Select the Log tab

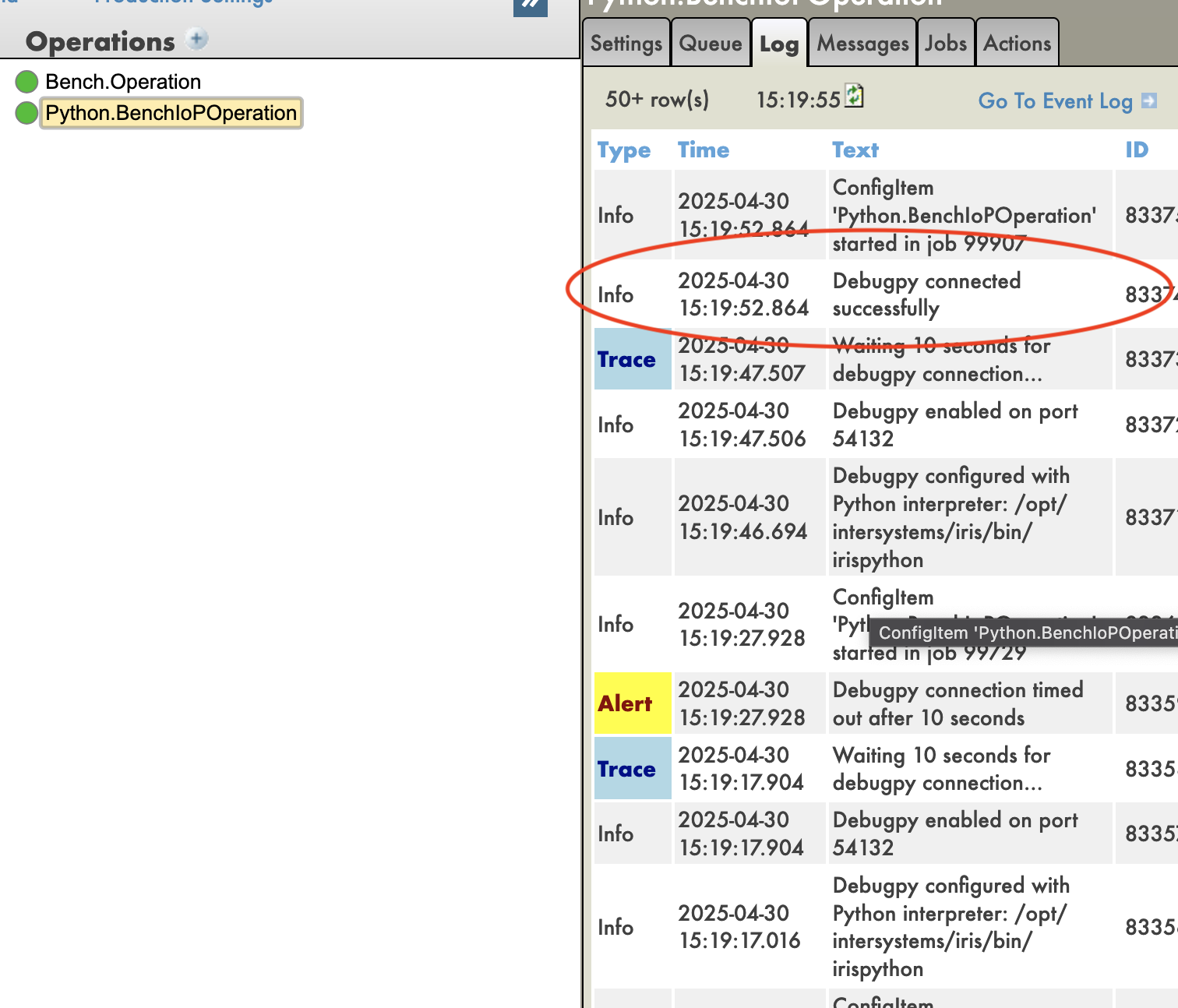point(779,44)
